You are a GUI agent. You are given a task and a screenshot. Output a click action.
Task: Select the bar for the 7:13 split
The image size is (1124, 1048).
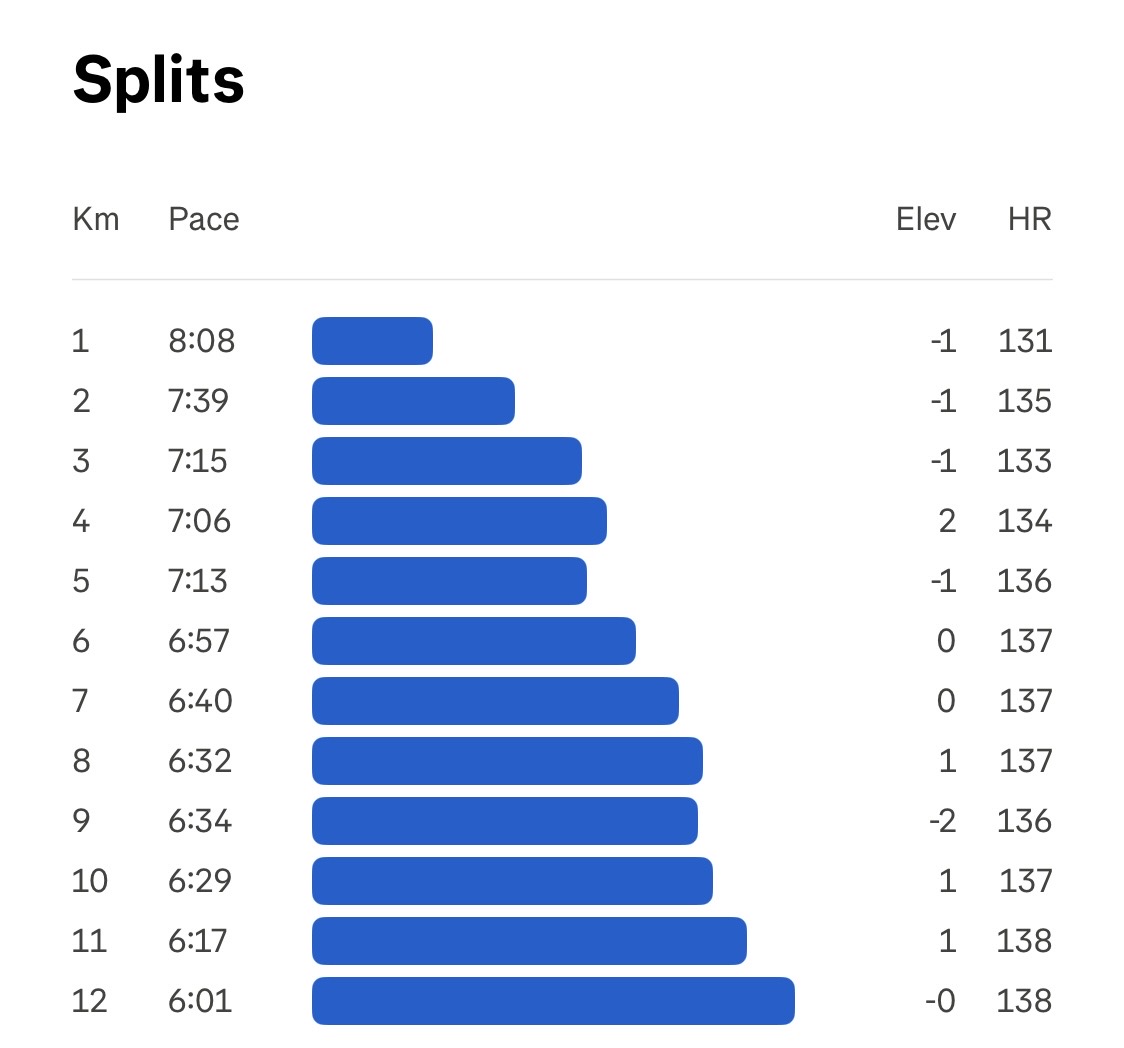click(x=449, y=581)
